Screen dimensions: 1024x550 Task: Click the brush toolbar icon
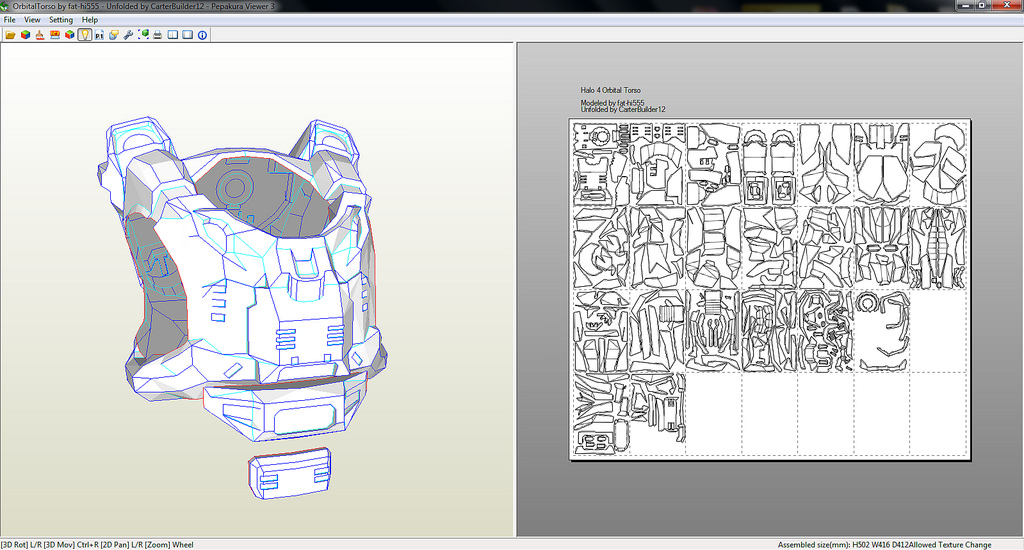click(x=40, y=35)
